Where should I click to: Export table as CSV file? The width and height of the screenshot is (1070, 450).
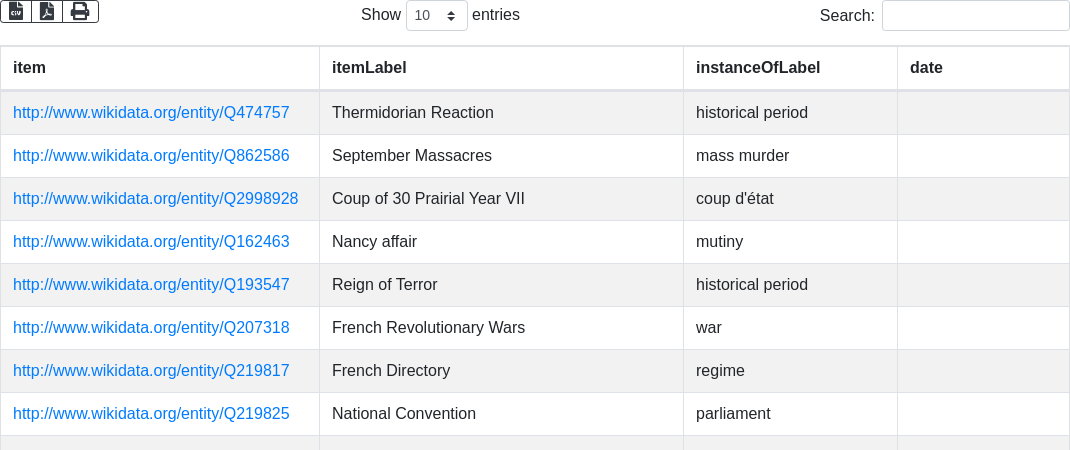click(x=16, y=12)
